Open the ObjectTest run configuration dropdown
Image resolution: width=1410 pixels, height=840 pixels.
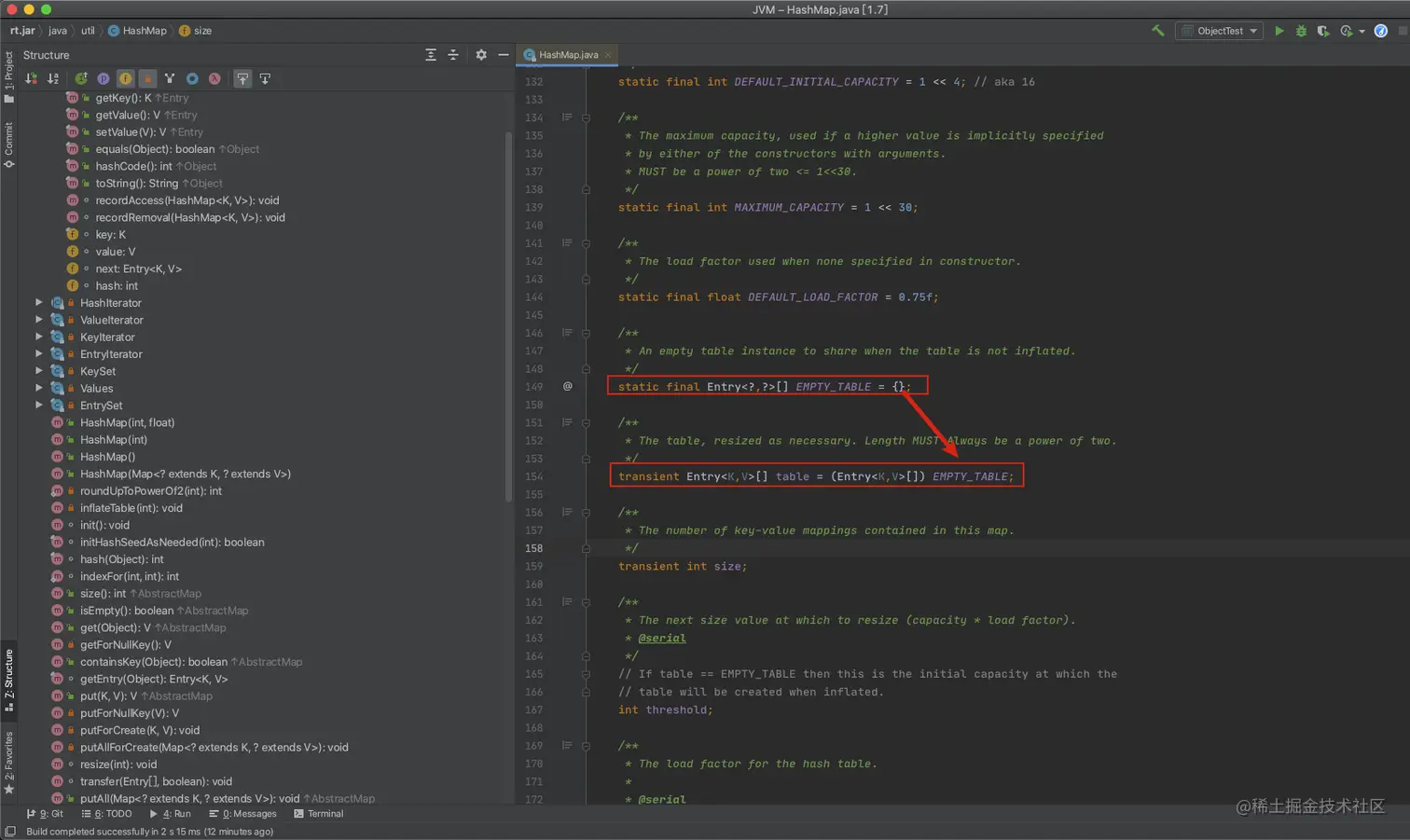click(1220, 31)
